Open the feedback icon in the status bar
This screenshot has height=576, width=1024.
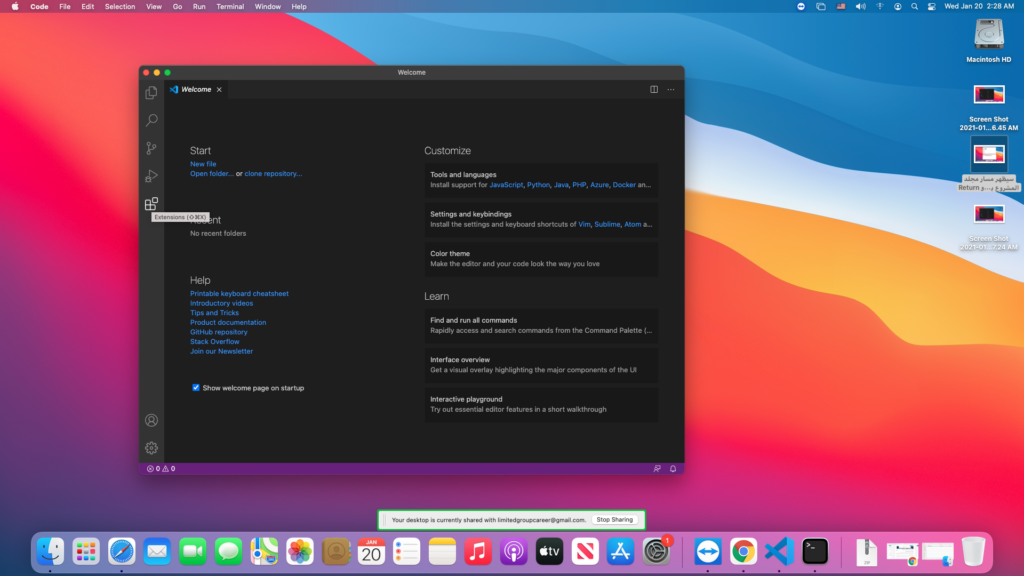click(657, 469)
